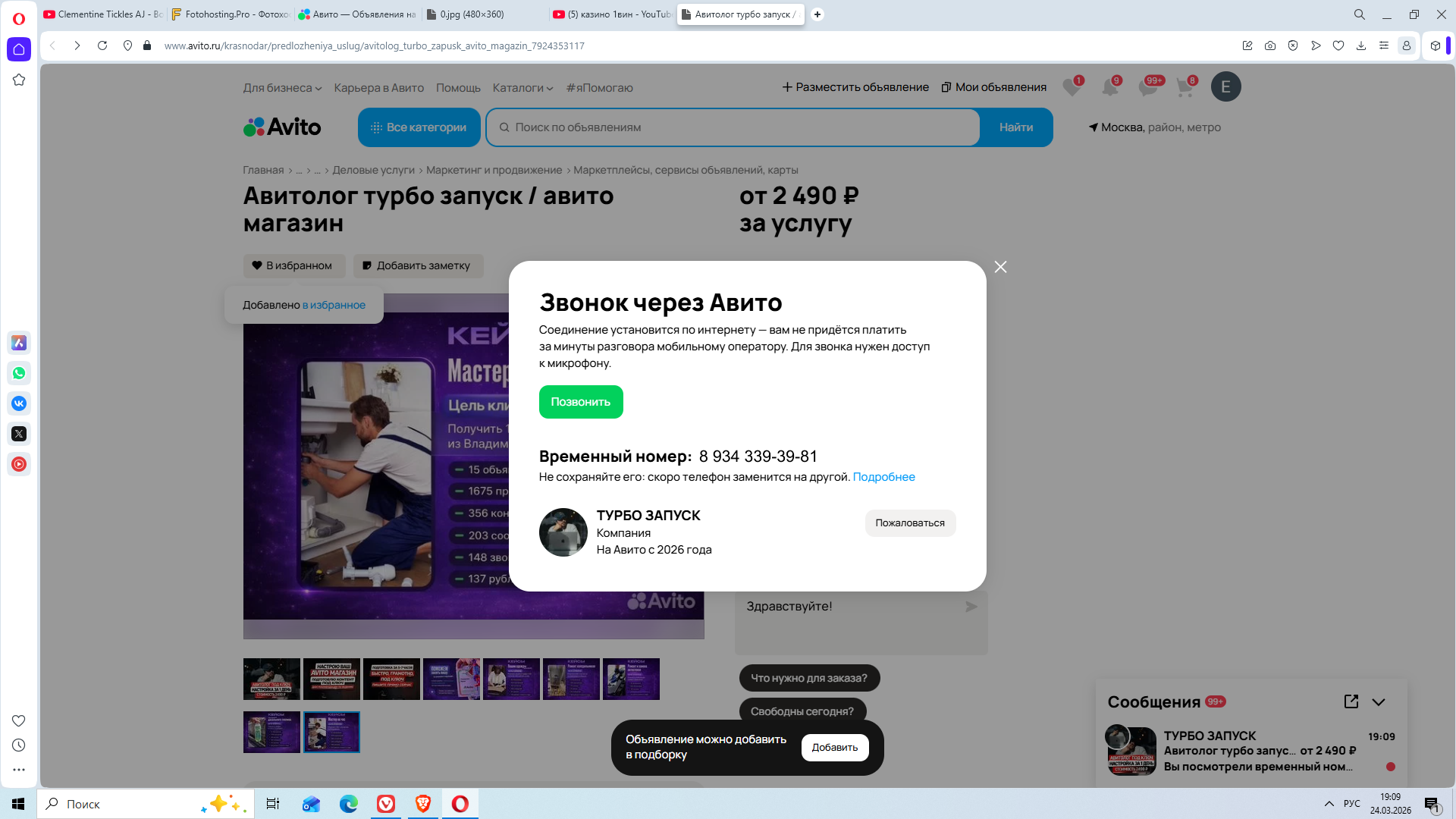Click the Подробнее link
This screenshot has width=1456, height=819.
pos(883,477)
